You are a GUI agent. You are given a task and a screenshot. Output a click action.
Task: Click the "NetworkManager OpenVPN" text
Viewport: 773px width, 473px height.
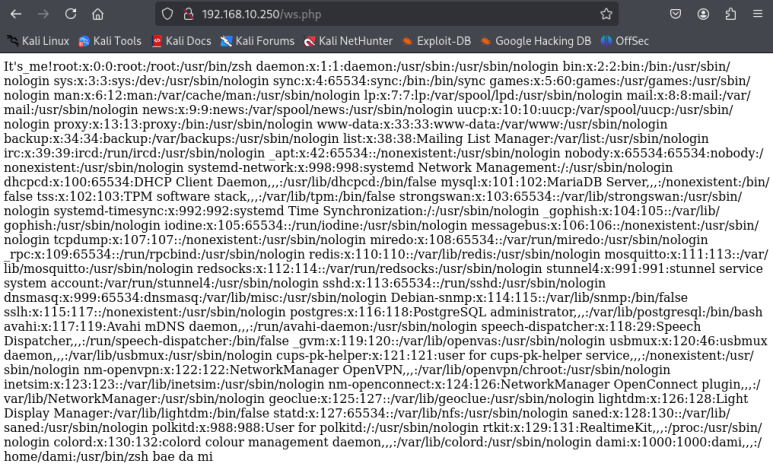tap(316, 369)
